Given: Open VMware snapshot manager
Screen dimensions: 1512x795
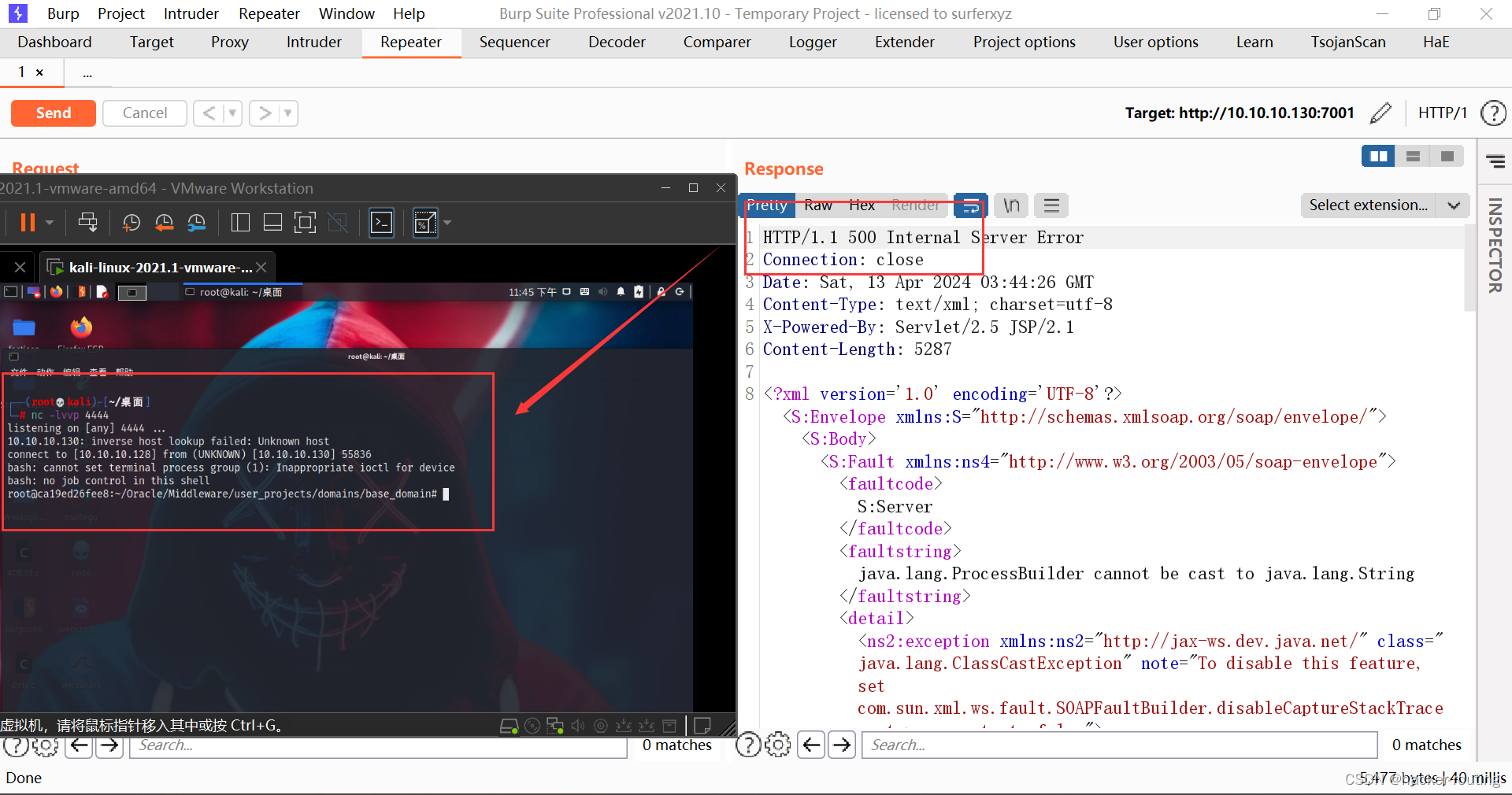Looking at the screenshot, I should [196, 224].
